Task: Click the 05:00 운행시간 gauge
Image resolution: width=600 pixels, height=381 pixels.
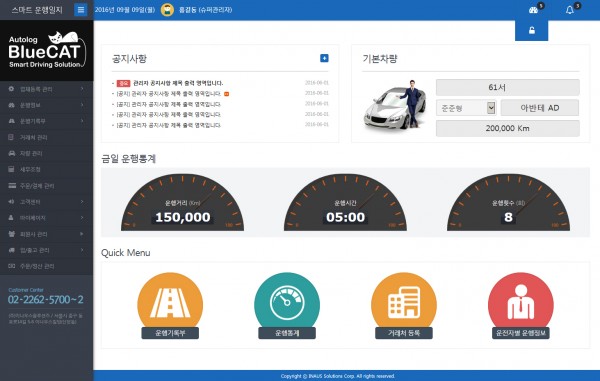Action: pyautogui.click(x=345, y=203)
